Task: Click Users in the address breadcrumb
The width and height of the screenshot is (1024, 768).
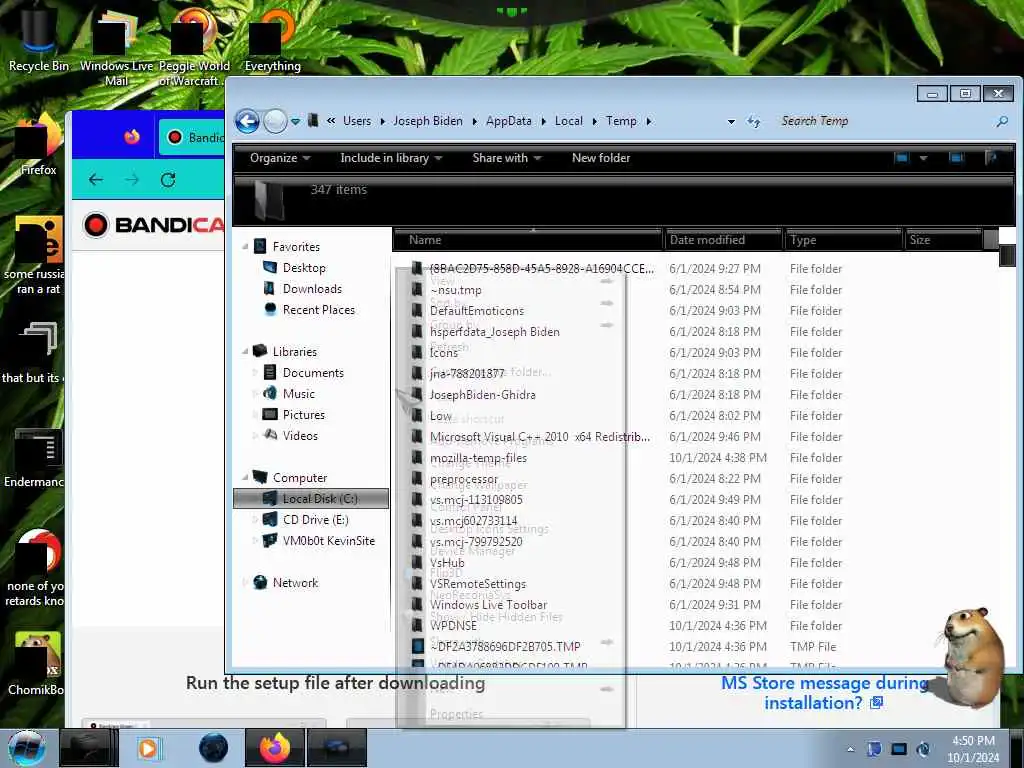Action: (x=357, y=121)
